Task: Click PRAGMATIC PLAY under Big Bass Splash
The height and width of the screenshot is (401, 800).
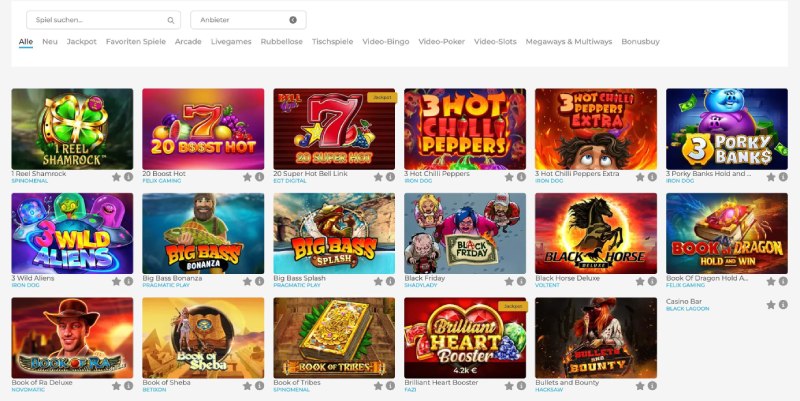Action: (x=297, y=286)
